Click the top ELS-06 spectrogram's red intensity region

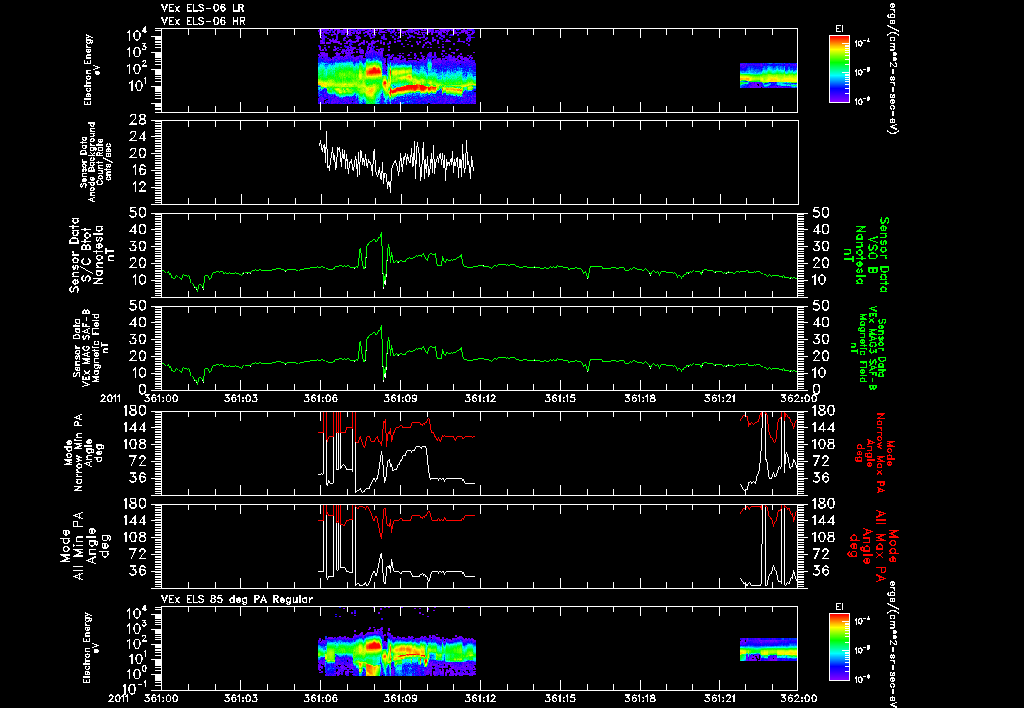[374, 71]
